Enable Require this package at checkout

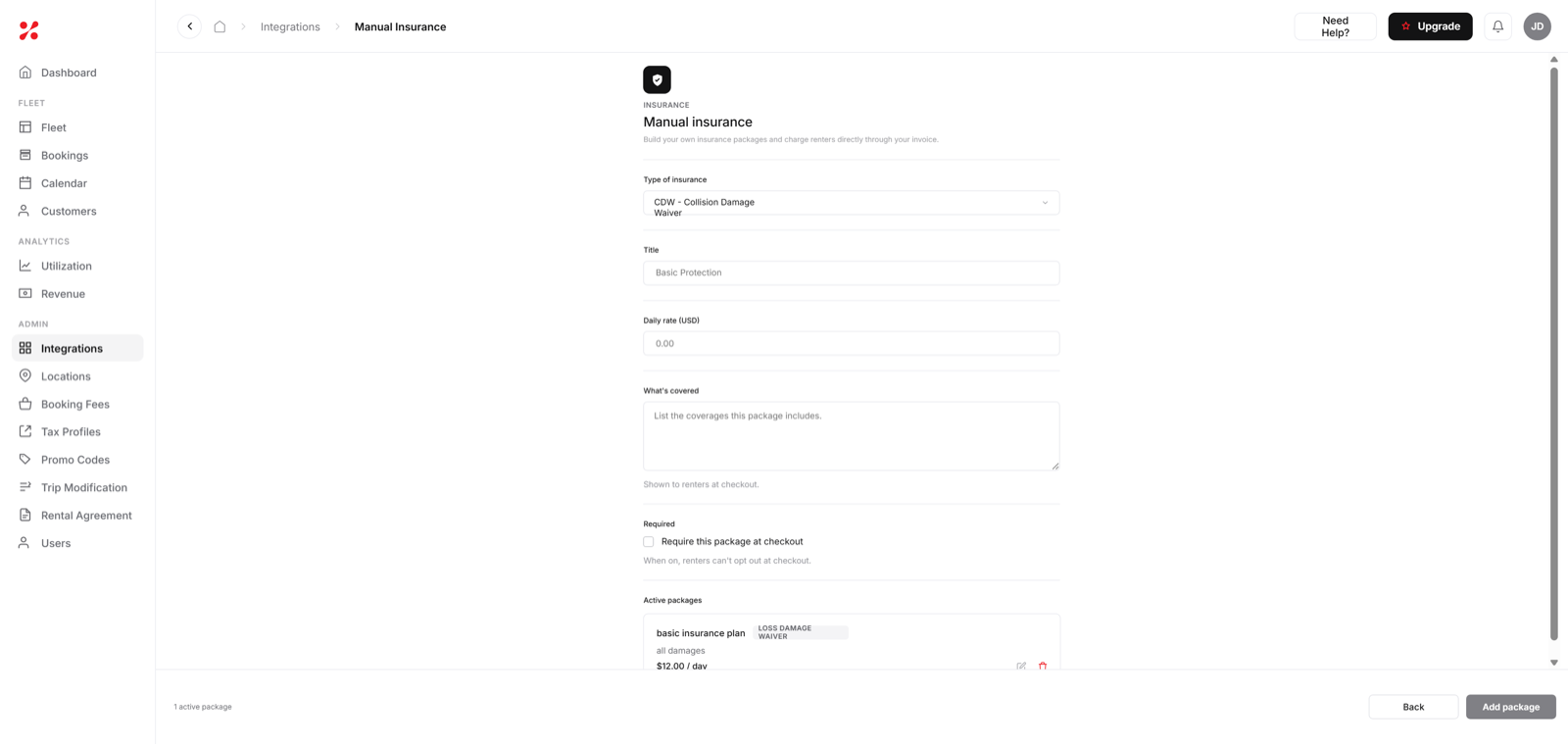click(649, 541)
